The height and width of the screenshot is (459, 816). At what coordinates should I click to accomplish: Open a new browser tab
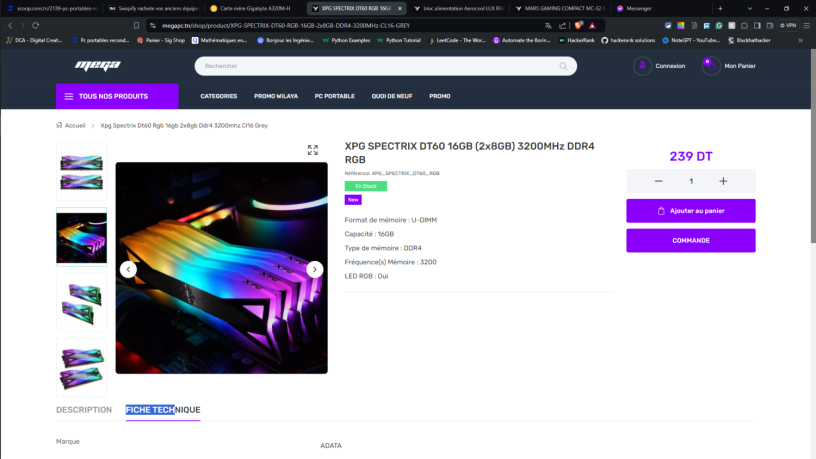(x=720, y=8)
